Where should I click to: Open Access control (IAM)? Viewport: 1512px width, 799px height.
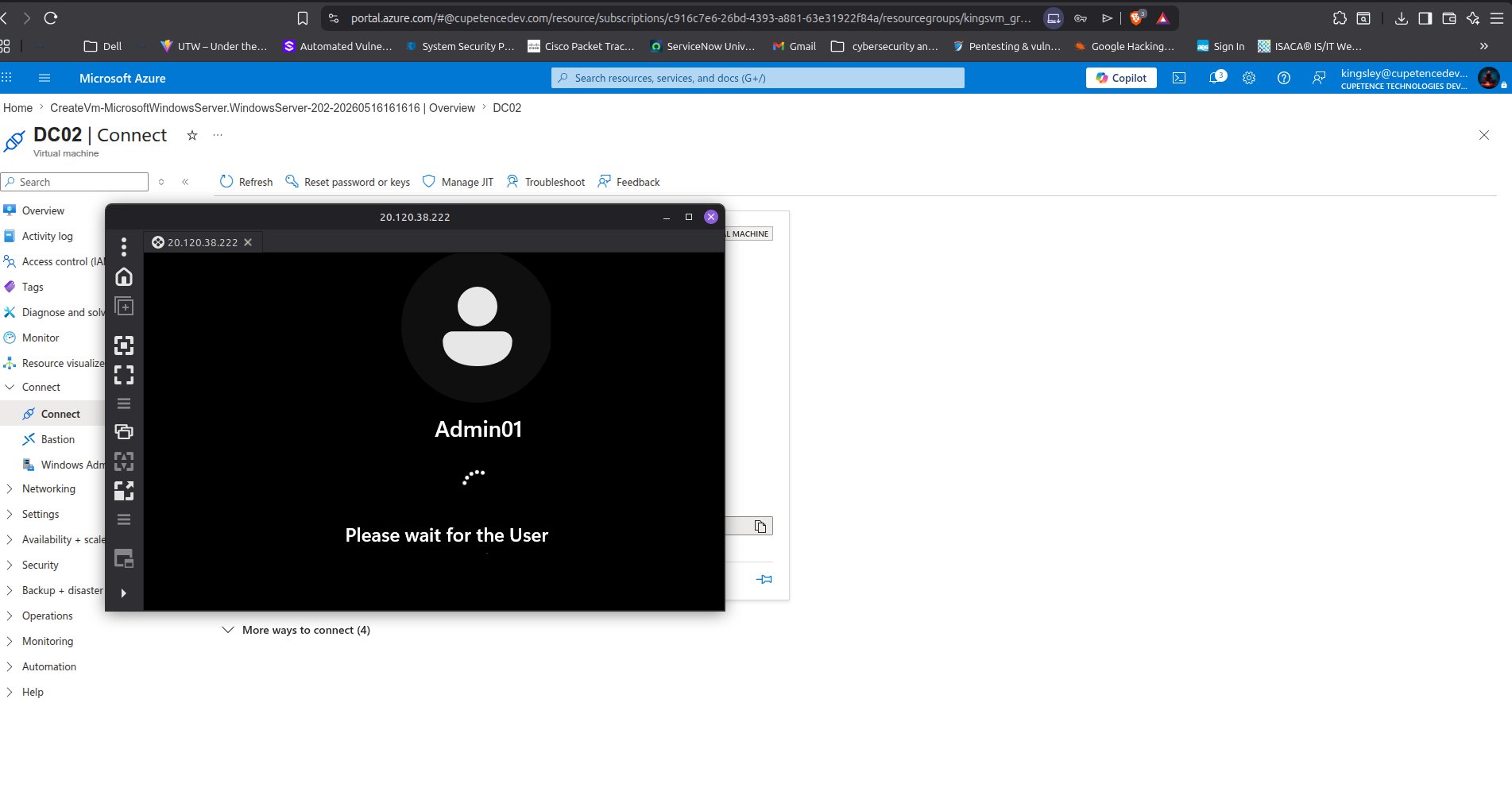click(54, 261)
